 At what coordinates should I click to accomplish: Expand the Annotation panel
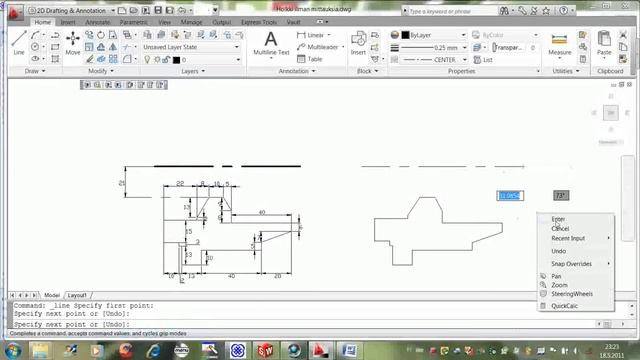pyautogui.click(x=297, y=71)
